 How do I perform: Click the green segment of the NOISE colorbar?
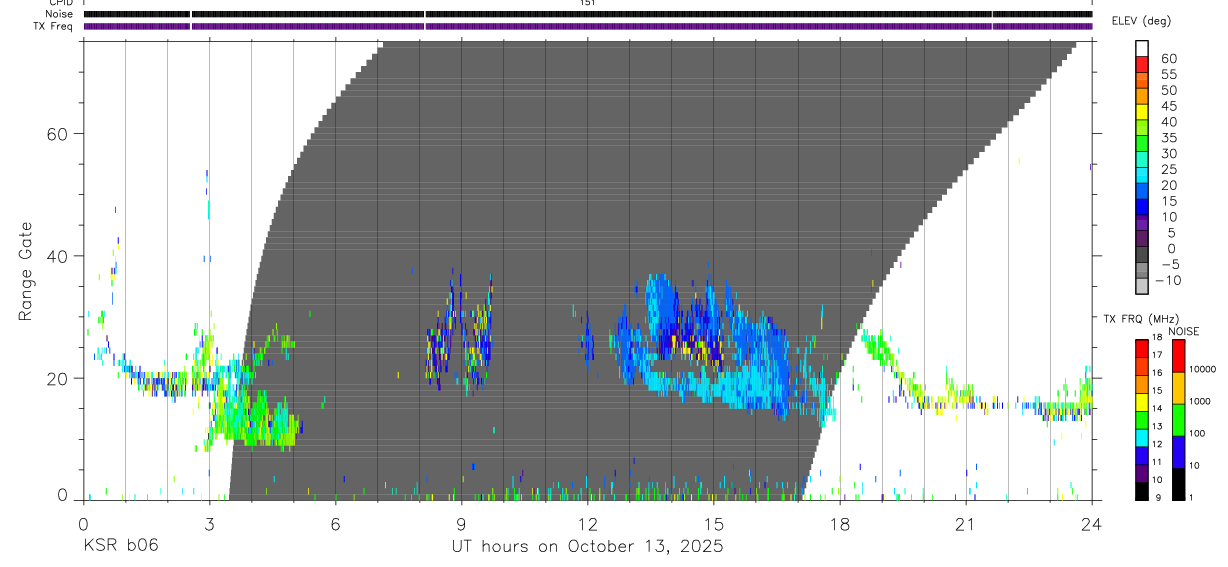pyautogui.click(x=1178, y=419)
